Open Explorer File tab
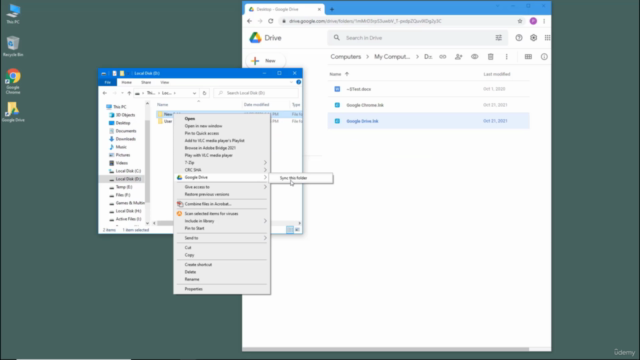Screen dimensions: 640x360 [x=108, y=82]
